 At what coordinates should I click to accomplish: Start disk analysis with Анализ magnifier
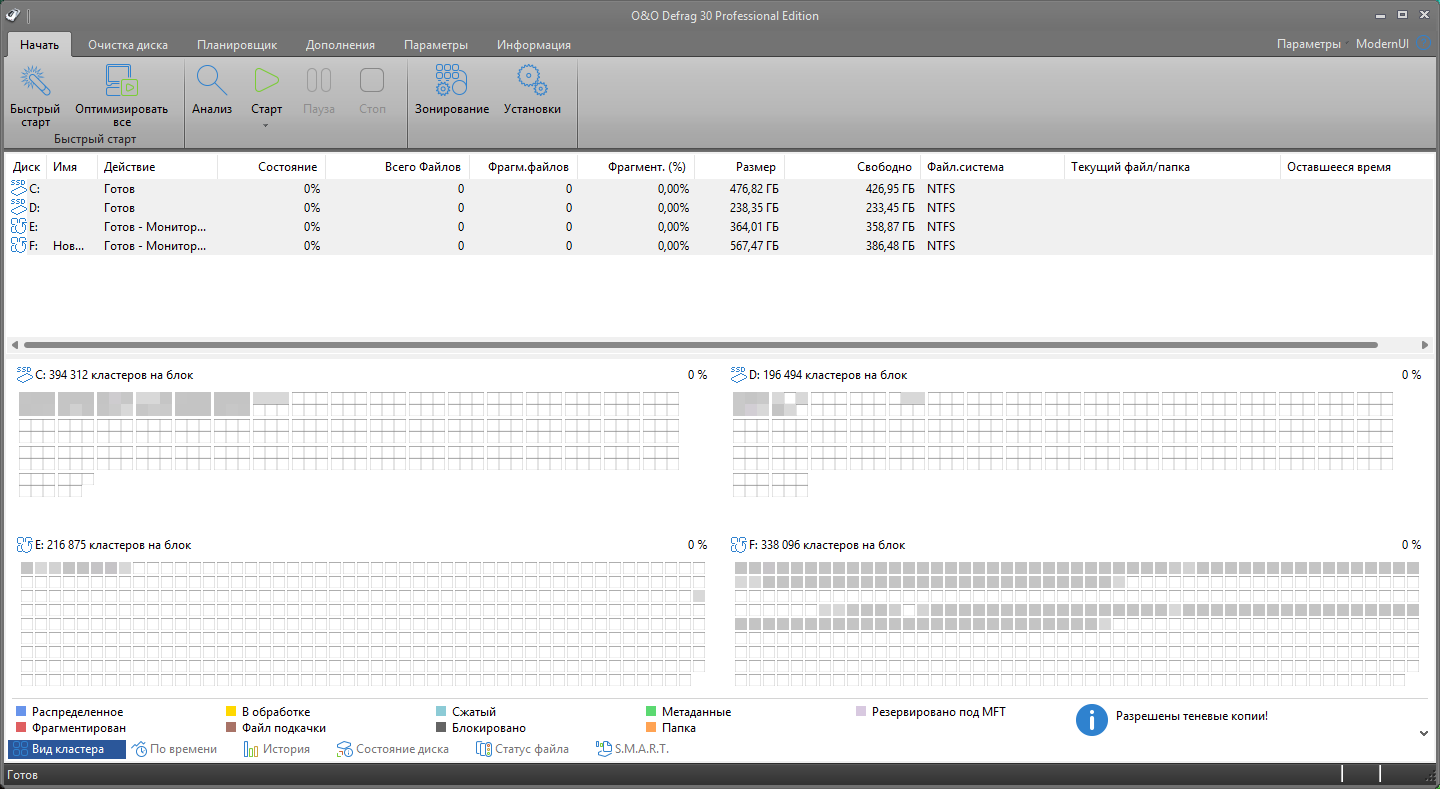coord(212,82)
